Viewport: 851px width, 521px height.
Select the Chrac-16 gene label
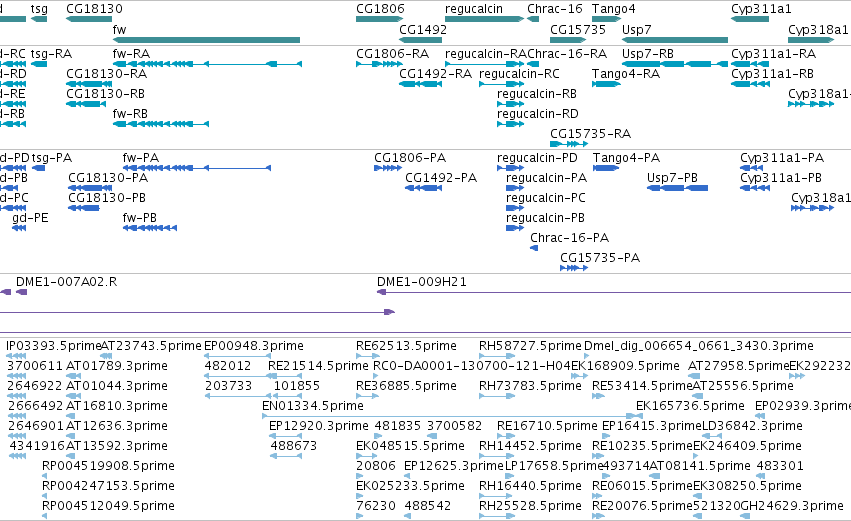pos(555,9)
